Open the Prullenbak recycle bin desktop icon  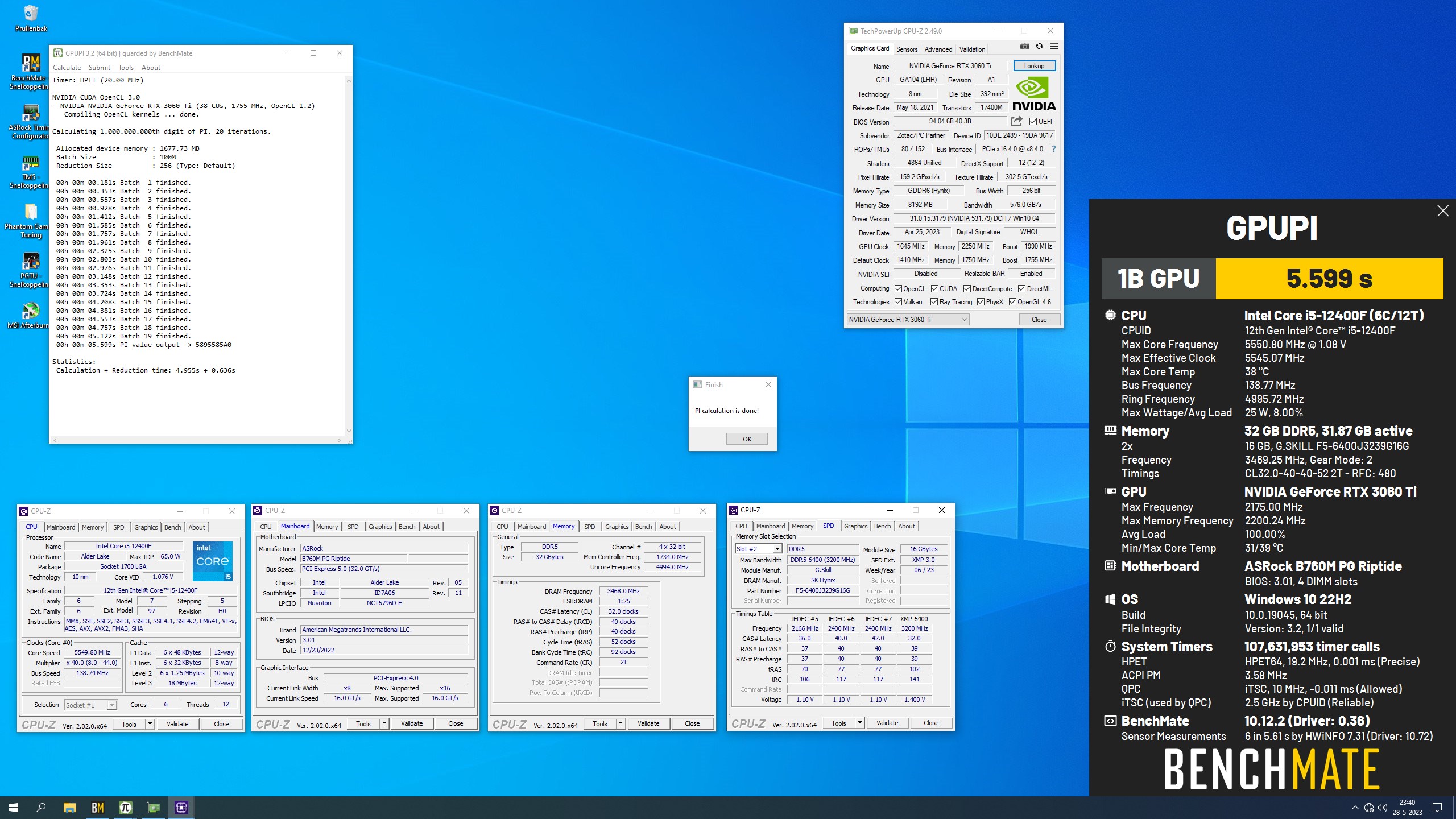(31, 18)
